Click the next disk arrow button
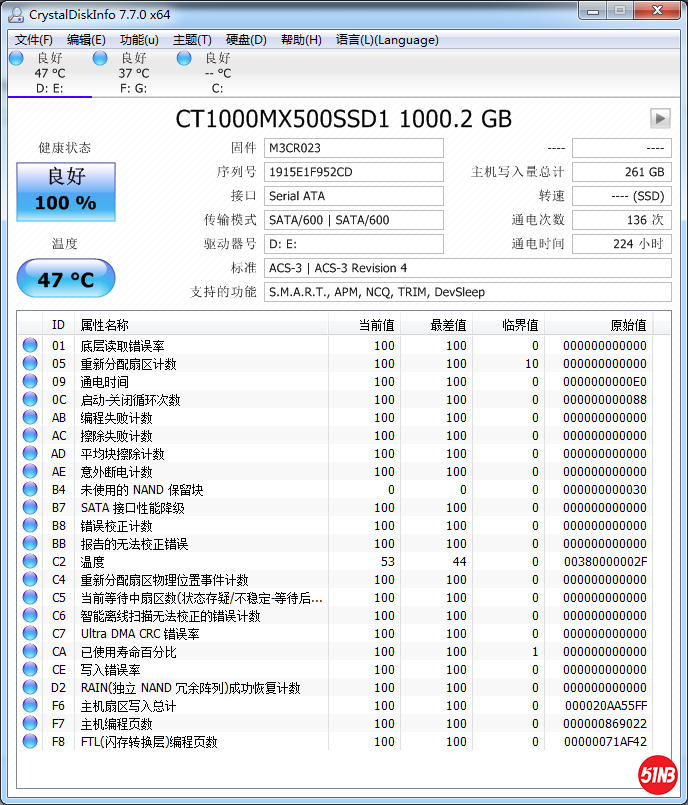The image size is (688, 805). [x=659, y=118]
